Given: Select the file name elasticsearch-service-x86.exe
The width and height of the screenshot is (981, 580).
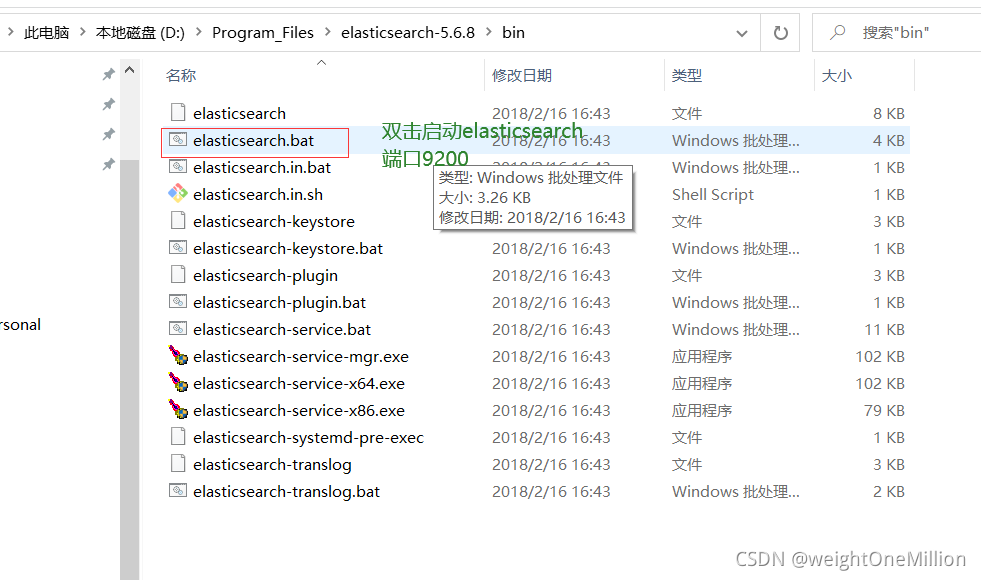Looking at the screenshot, I should [x=298, y=410].
